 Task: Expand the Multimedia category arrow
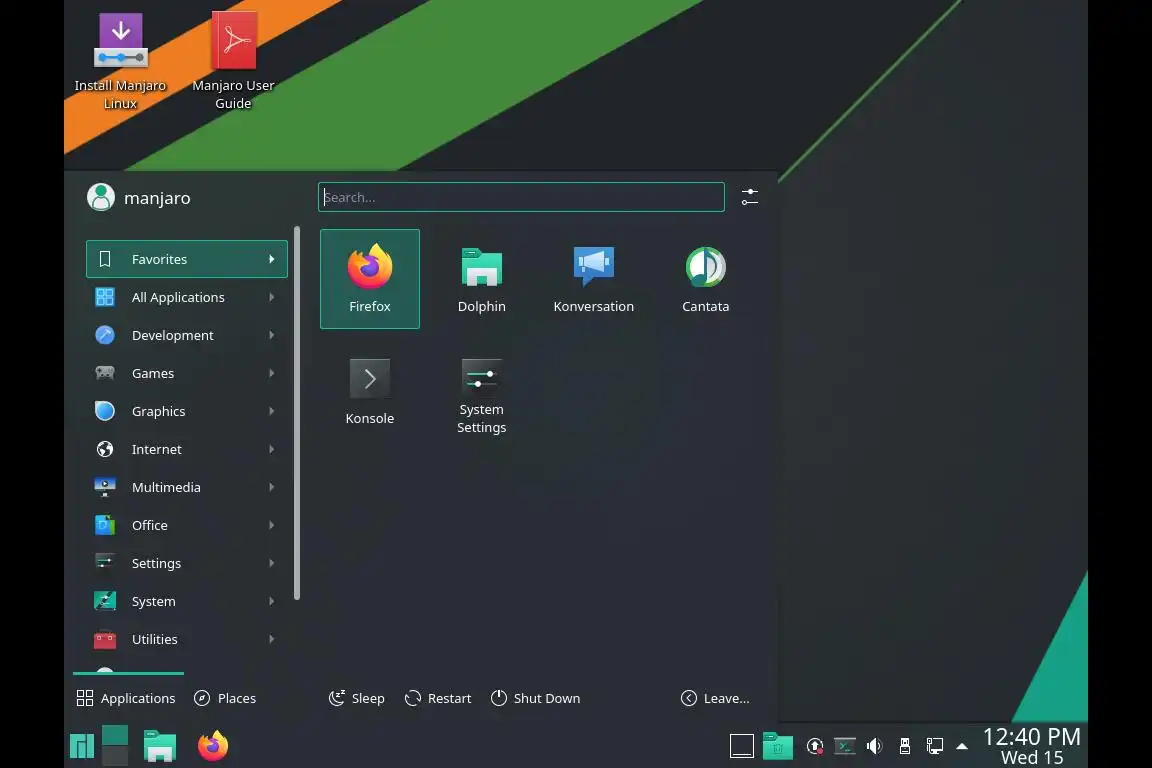pyautogui.click(x=272, y=487)
